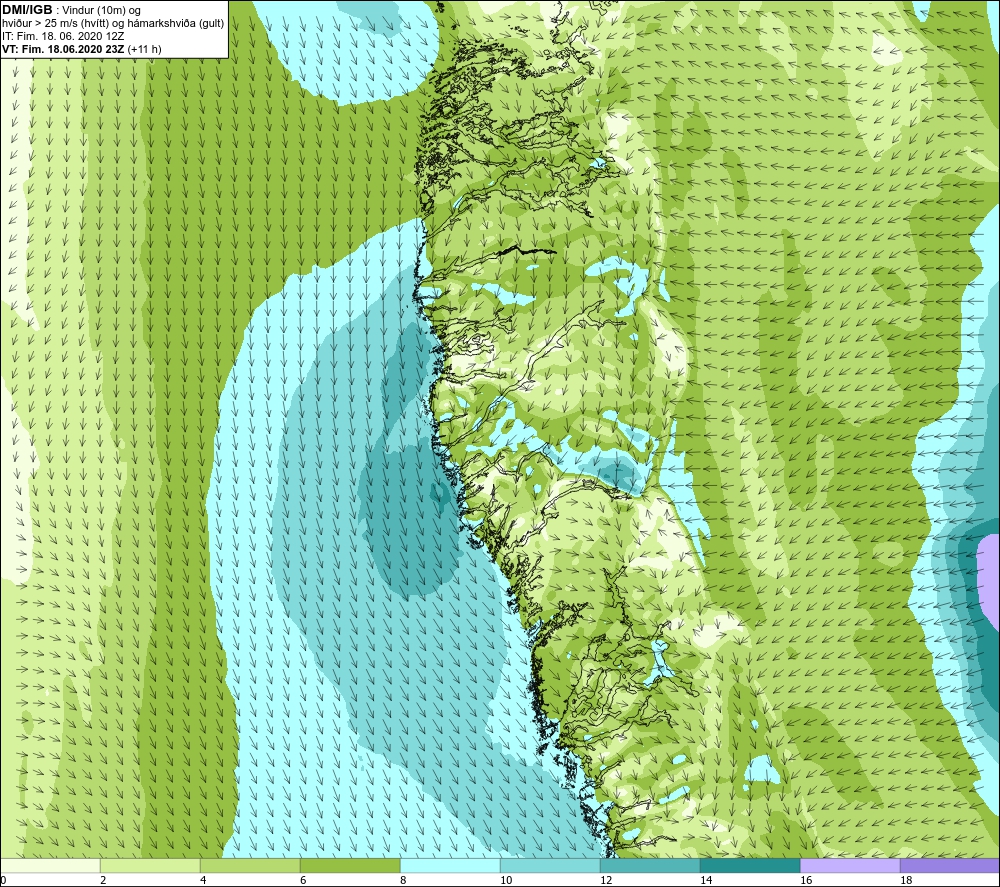
Task: Click the 'hviður > 25 m/s' legend line
Action: (113, 24)
